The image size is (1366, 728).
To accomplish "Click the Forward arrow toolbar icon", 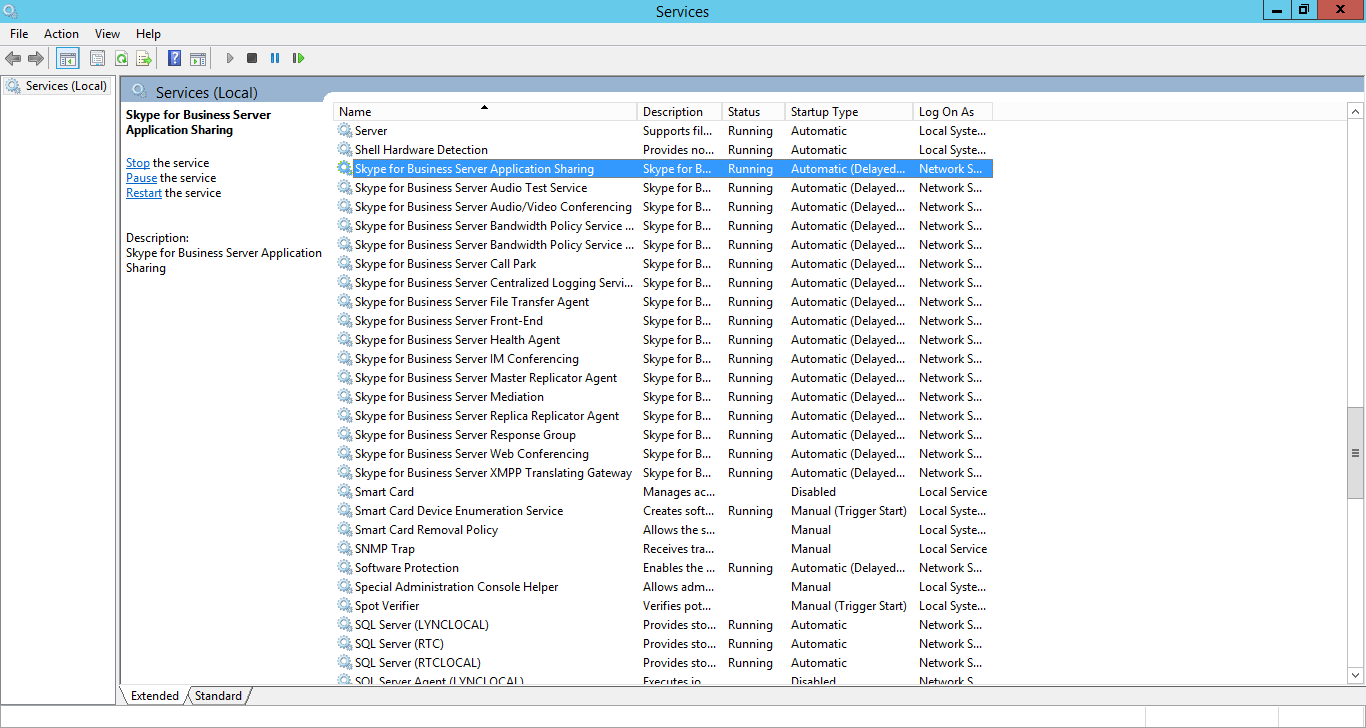I will point(36,58).
